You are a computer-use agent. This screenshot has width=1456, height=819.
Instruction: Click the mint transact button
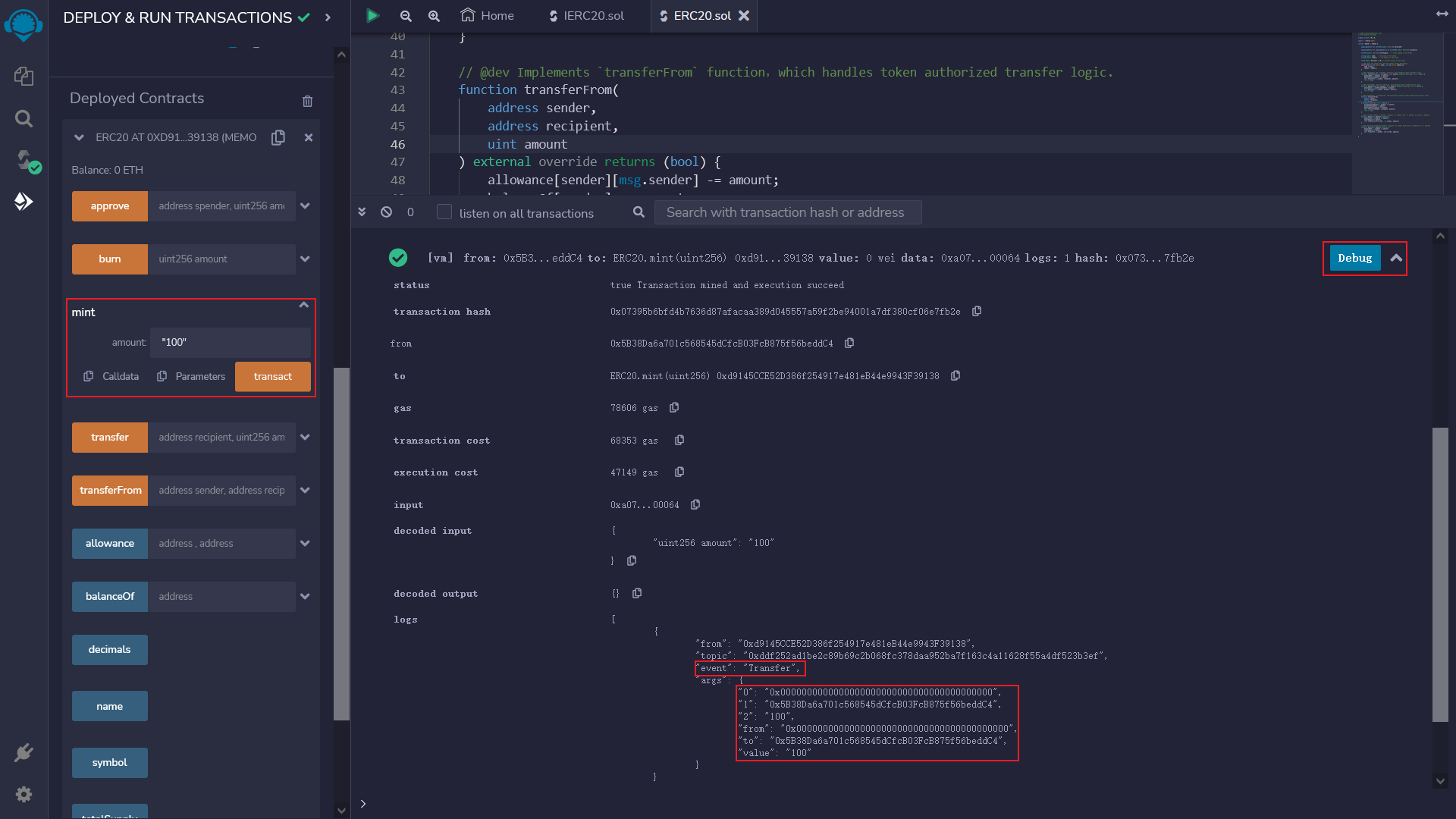pyautogui.click(x=272, y=376)
